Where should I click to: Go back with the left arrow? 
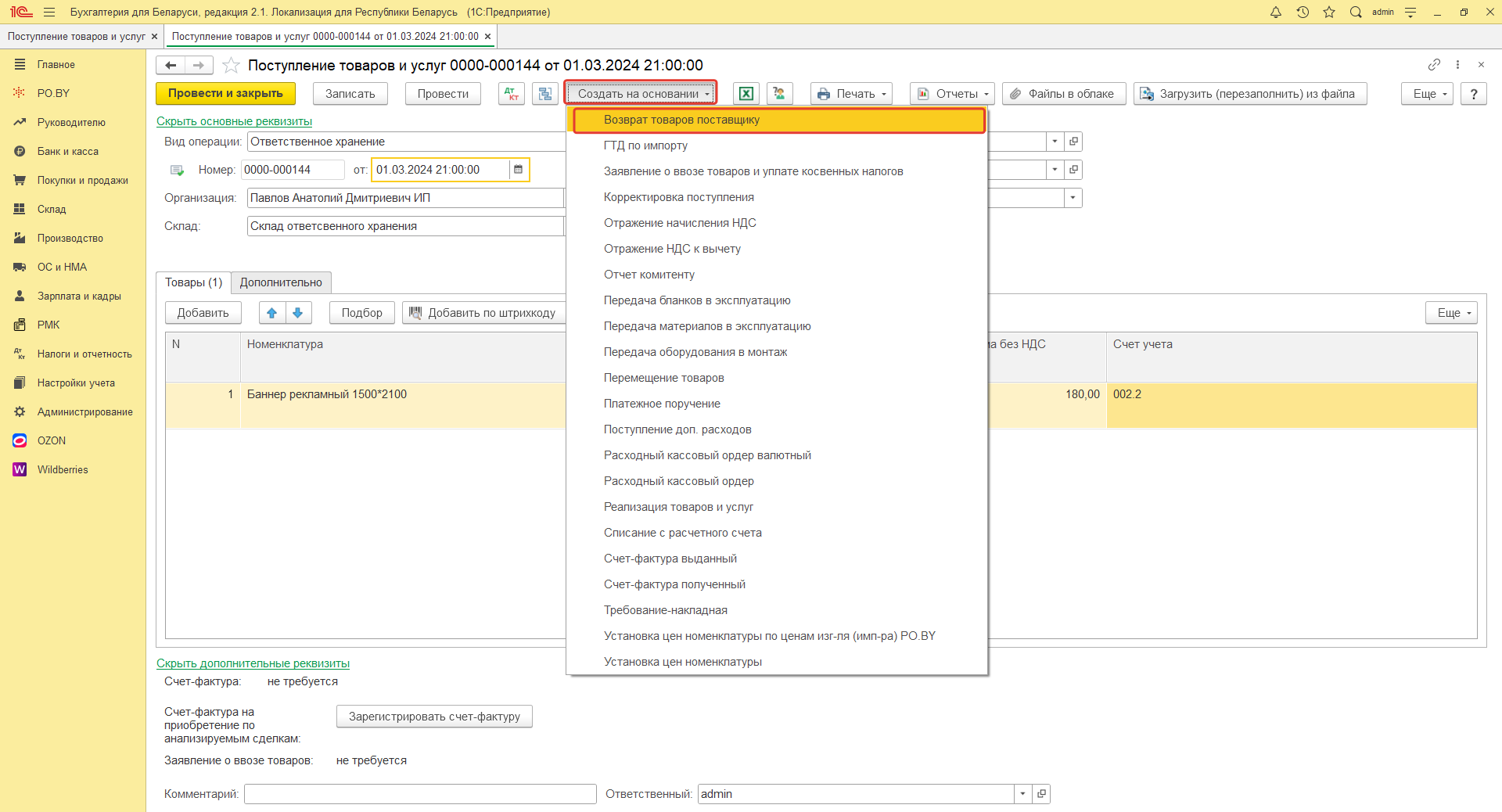point(171,65)
